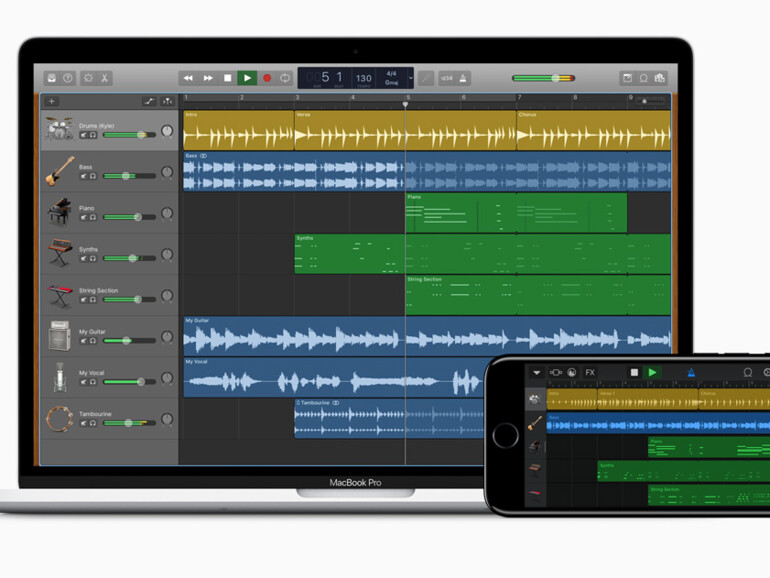Click the 4/4 Gmaj key signature

point(391,78)
